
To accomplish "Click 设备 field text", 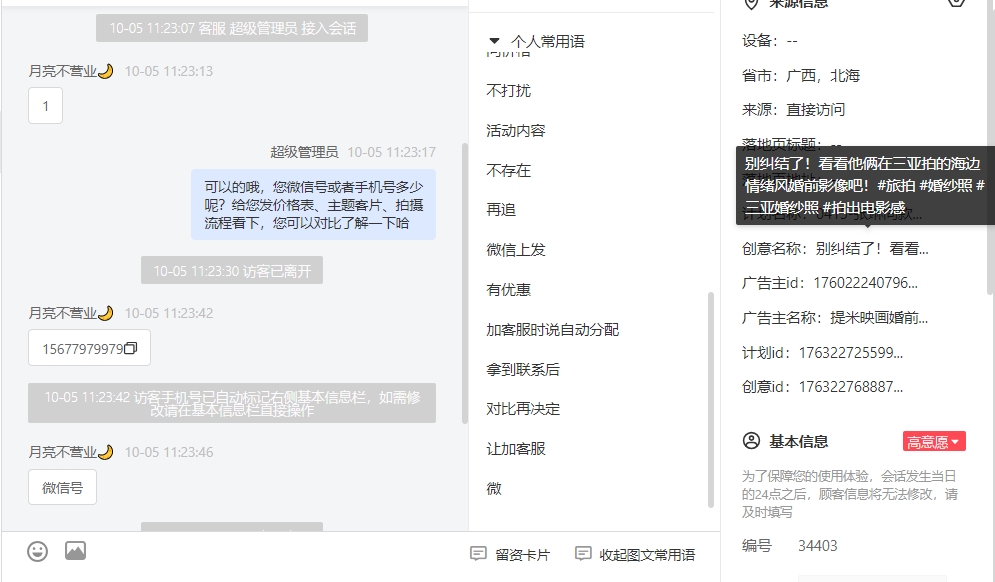I will coord(770,41).
